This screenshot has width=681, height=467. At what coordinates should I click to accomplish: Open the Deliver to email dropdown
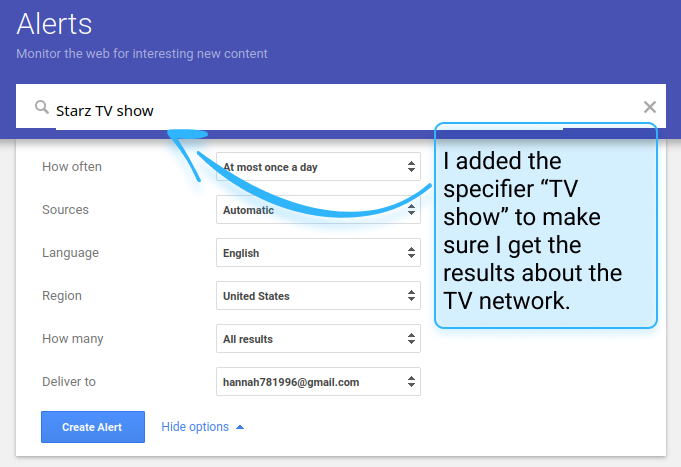318,382
